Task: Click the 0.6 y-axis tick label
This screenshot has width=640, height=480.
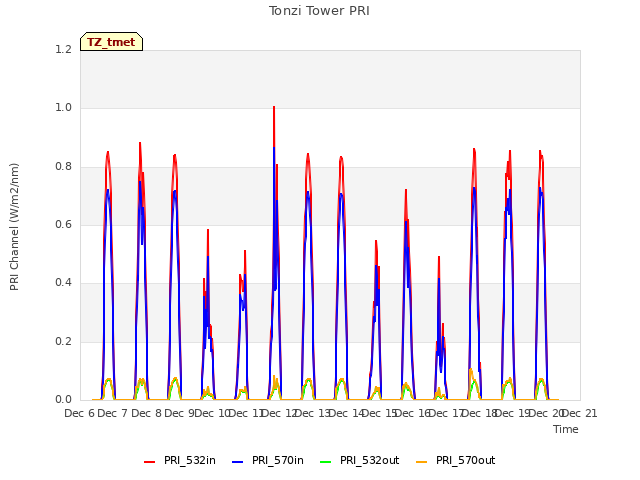Action: point(63,224)
